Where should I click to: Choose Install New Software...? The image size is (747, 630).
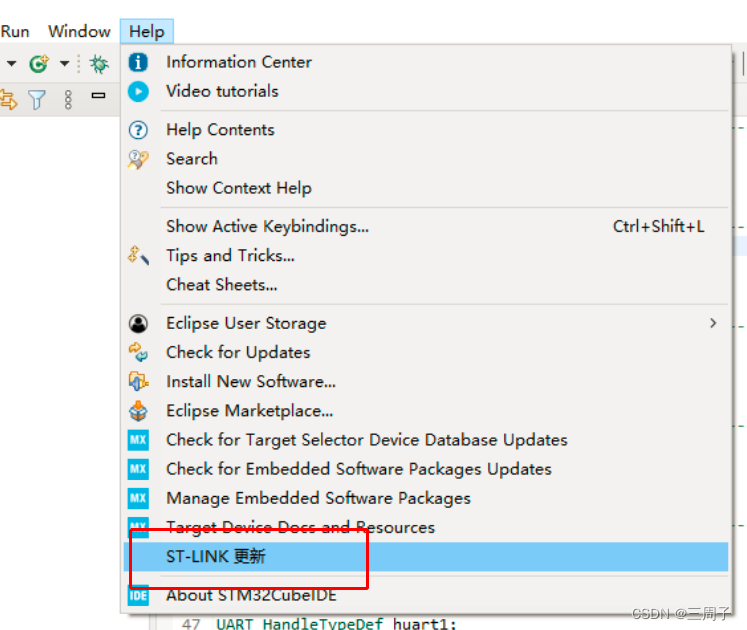[426, 382]
